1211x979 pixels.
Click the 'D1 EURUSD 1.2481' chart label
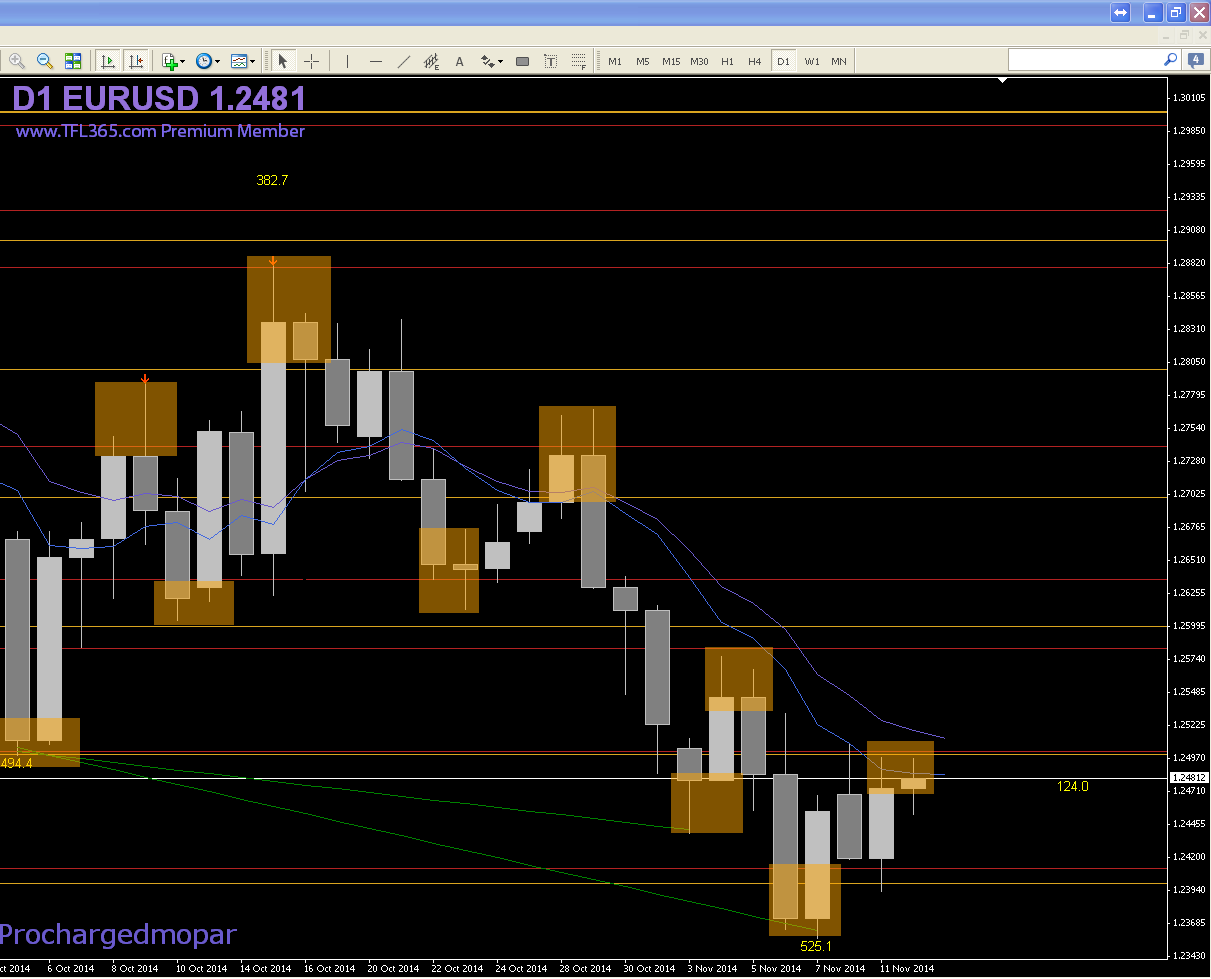(159, 98)
